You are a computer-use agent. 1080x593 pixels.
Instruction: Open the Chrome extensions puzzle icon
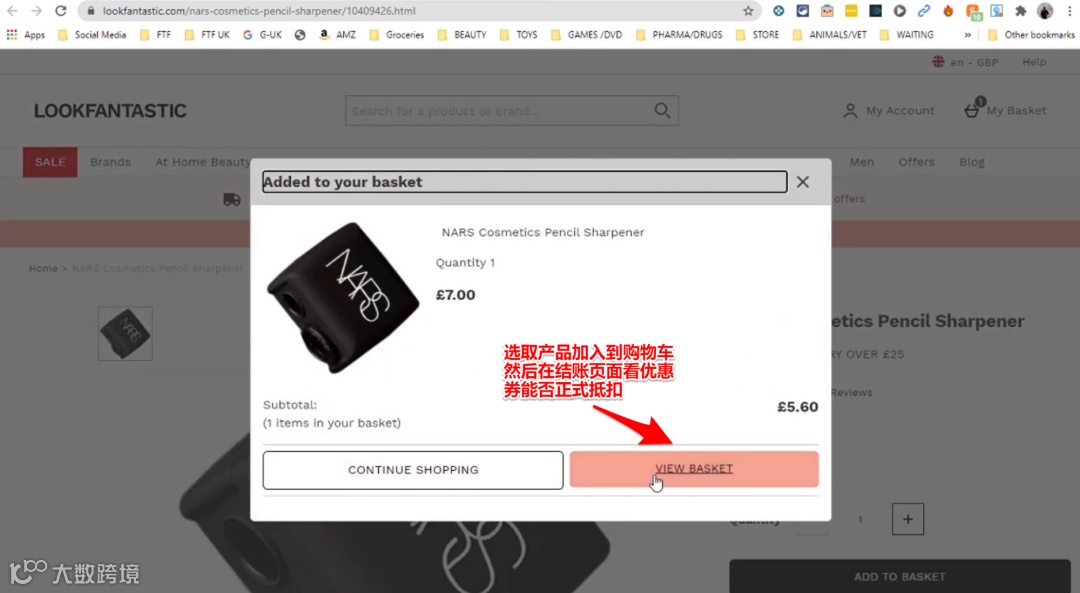[1021, 11]
